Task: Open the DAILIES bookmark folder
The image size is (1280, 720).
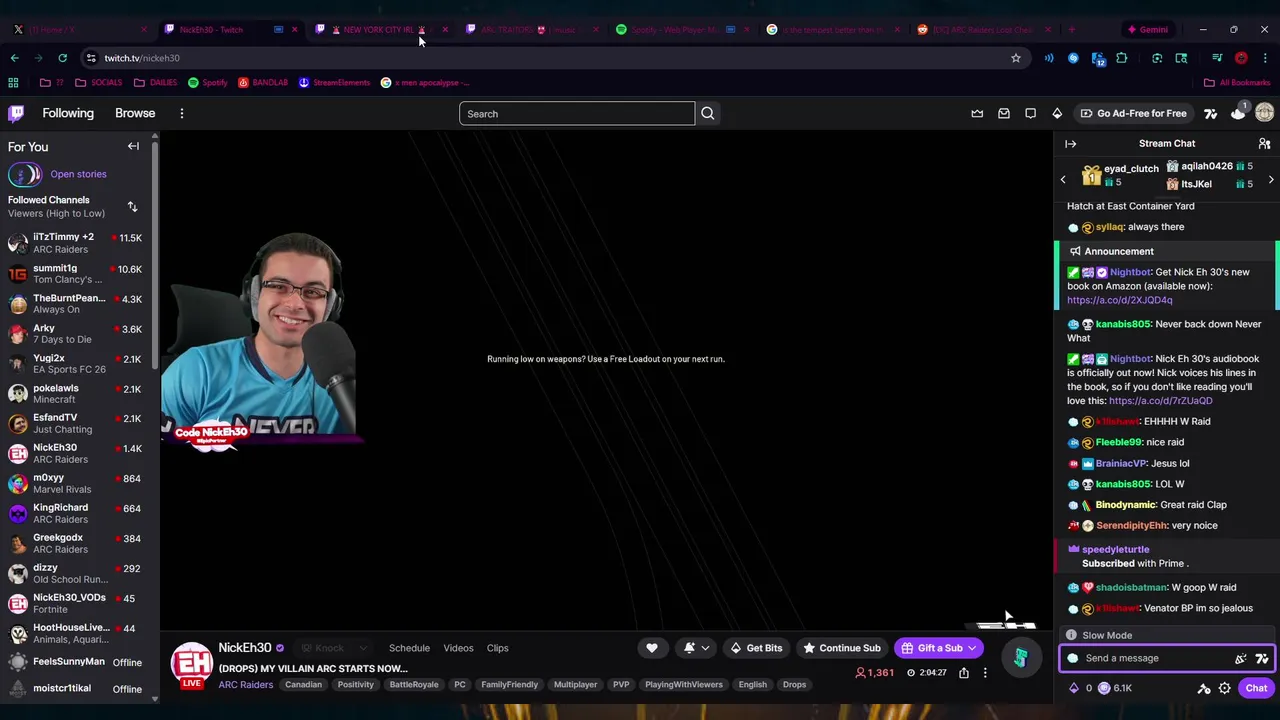Action: 156,83
